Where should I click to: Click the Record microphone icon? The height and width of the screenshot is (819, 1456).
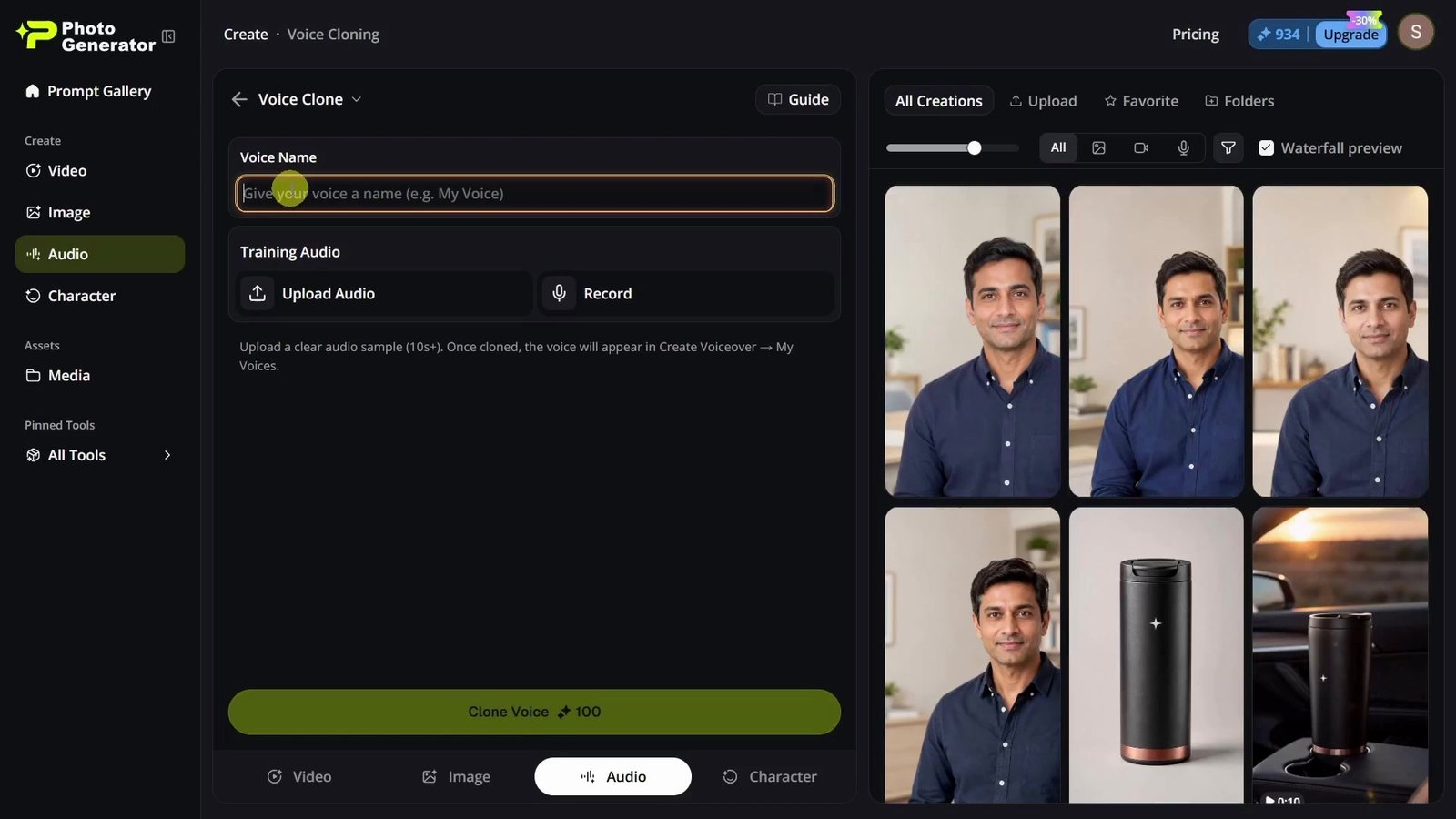tap(560, 293)
